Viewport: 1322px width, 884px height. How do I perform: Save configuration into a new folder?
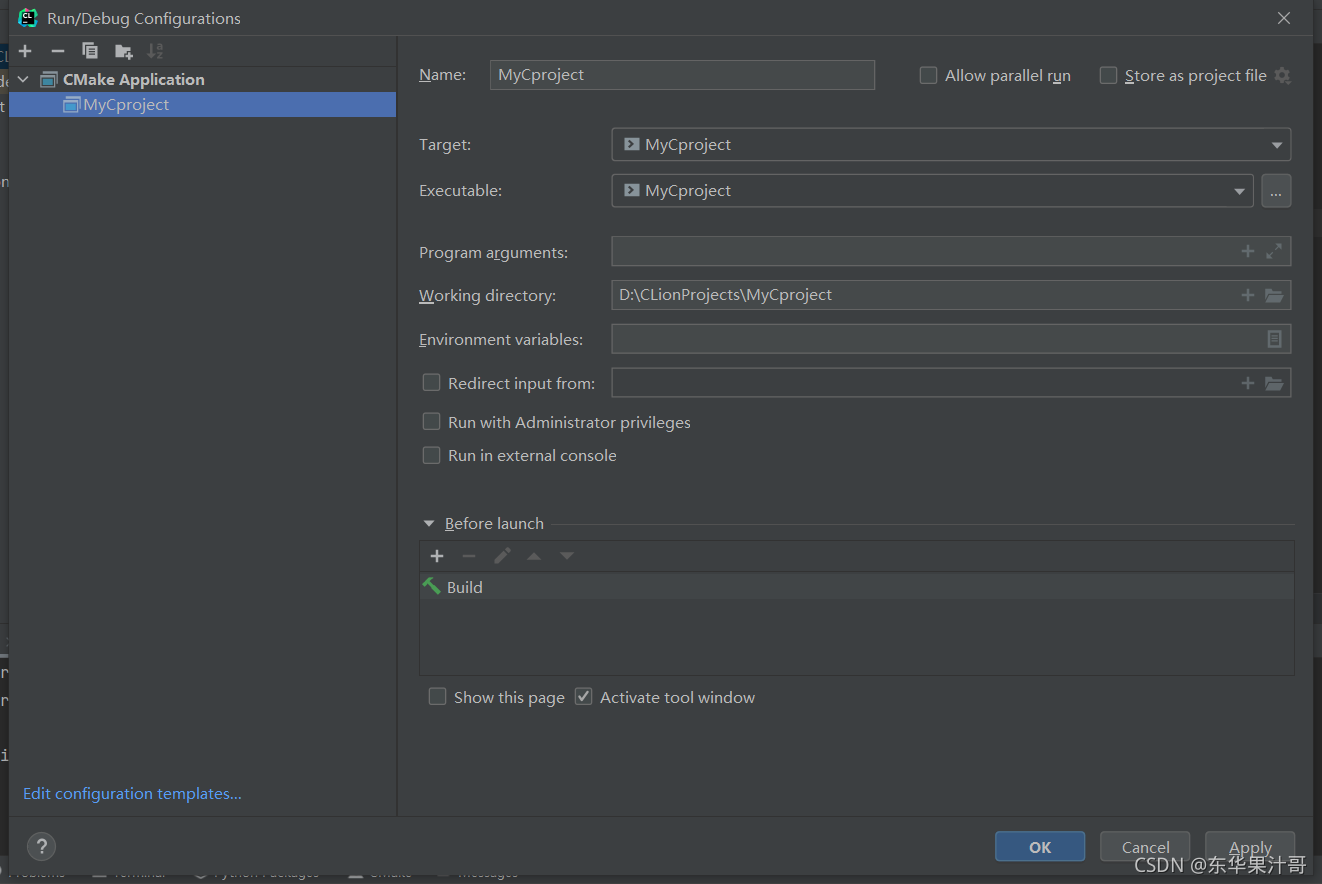click(x=123, y=51)
